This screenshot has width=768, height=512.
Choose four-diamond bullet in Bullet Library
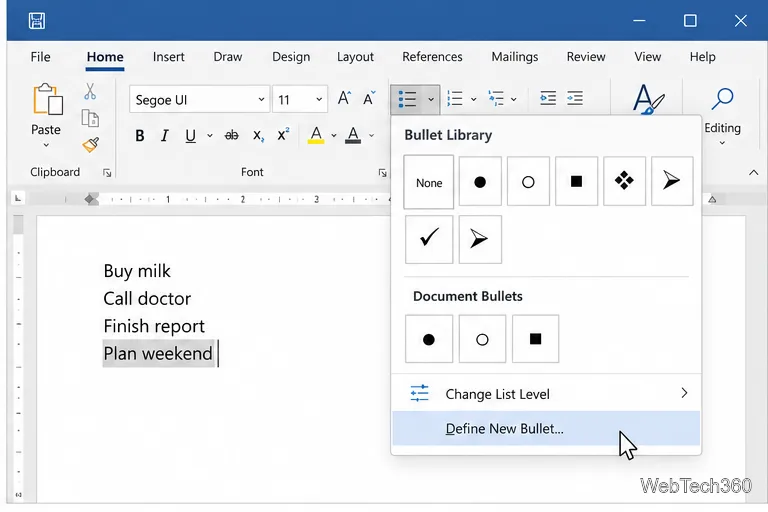pyautogui.click(x=624, y=181)
